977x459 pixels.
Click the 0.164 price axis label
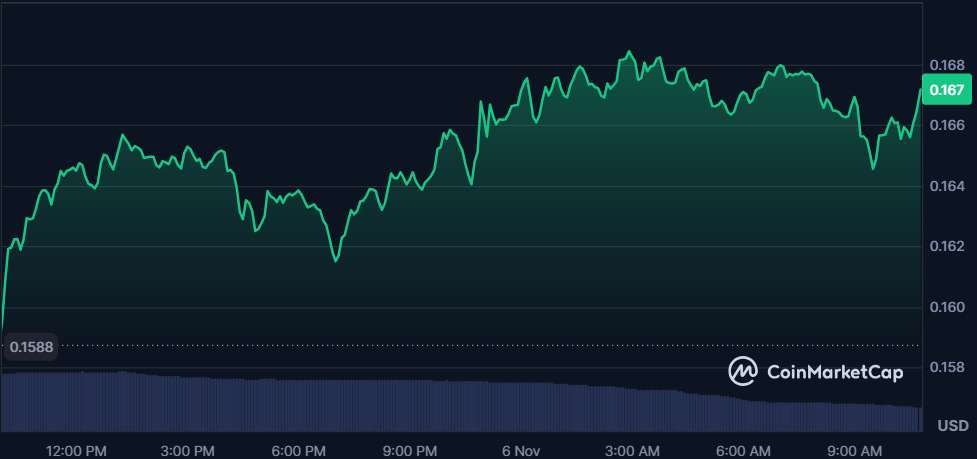click(x=947, y=186)
